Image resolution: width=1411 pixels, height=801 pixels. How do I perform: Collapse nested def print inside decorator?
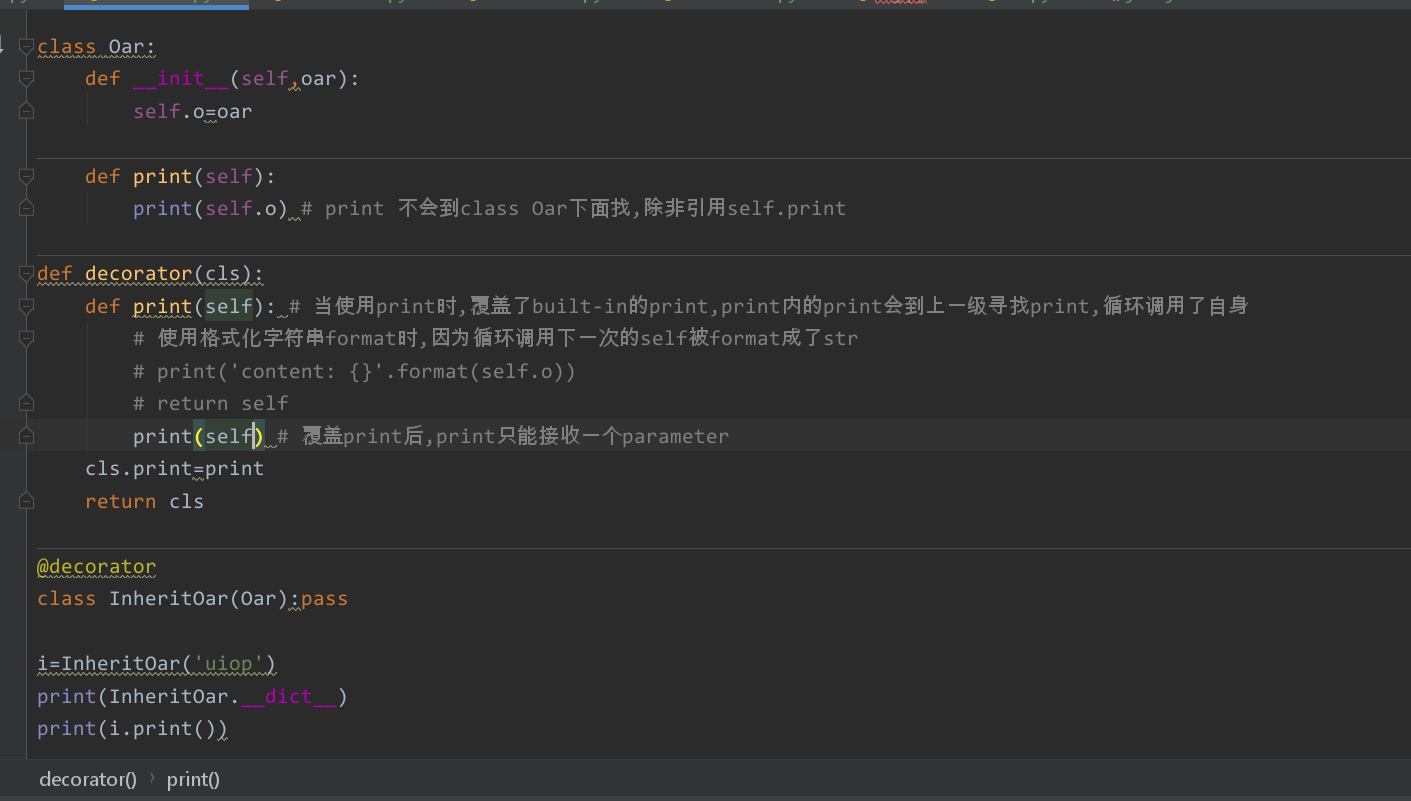(26, 306)
